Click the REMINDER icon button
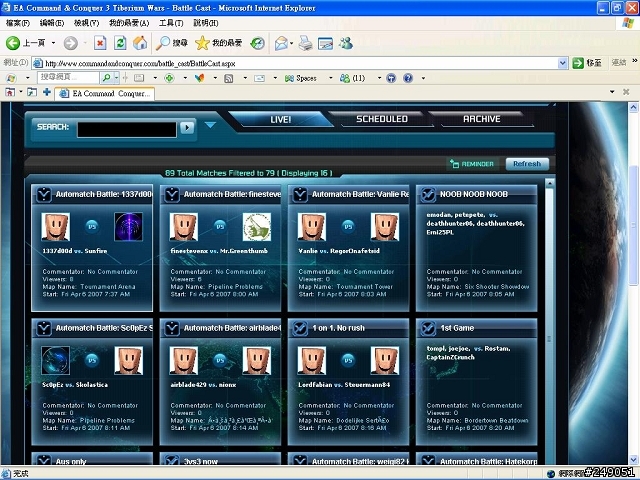The width and height of the screenshot is (640, 480). tap(471, 164)
